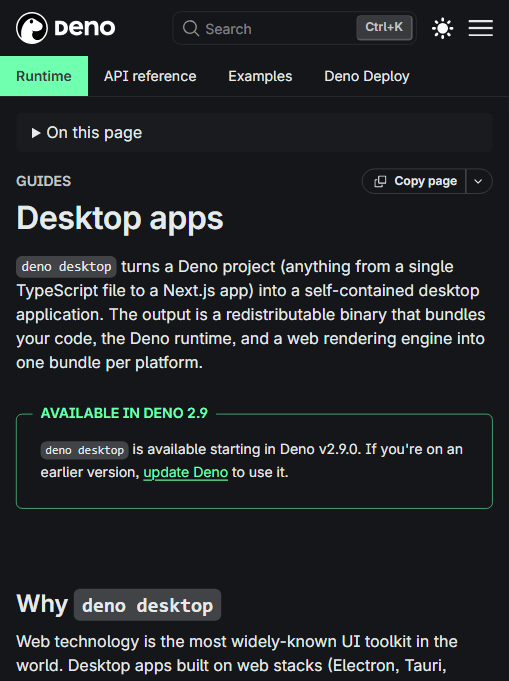Image resolution: width=509 pixels, height=681 pixels.
Task: Open the API reference tab
Action: [150, 76]
